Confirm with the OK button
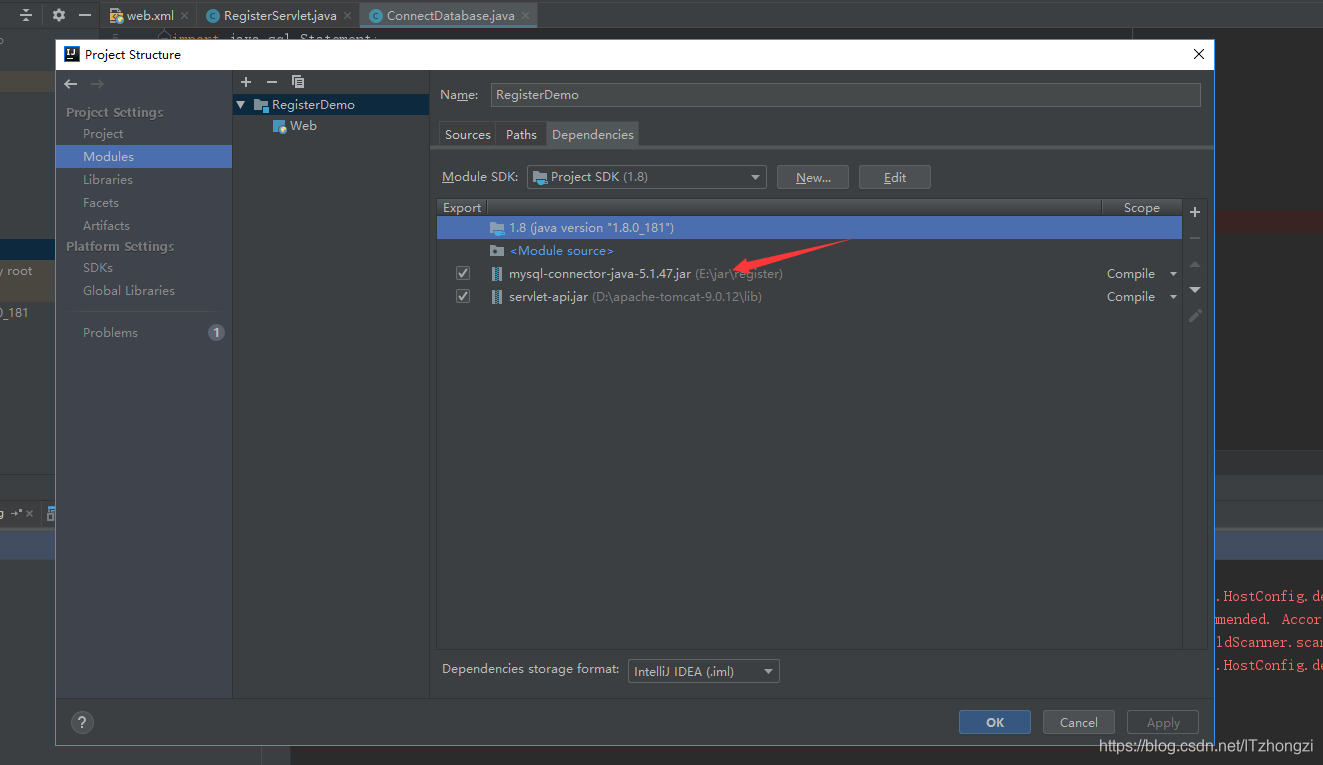This screenshot has height=765, width=1323. (x=995, y=722)
